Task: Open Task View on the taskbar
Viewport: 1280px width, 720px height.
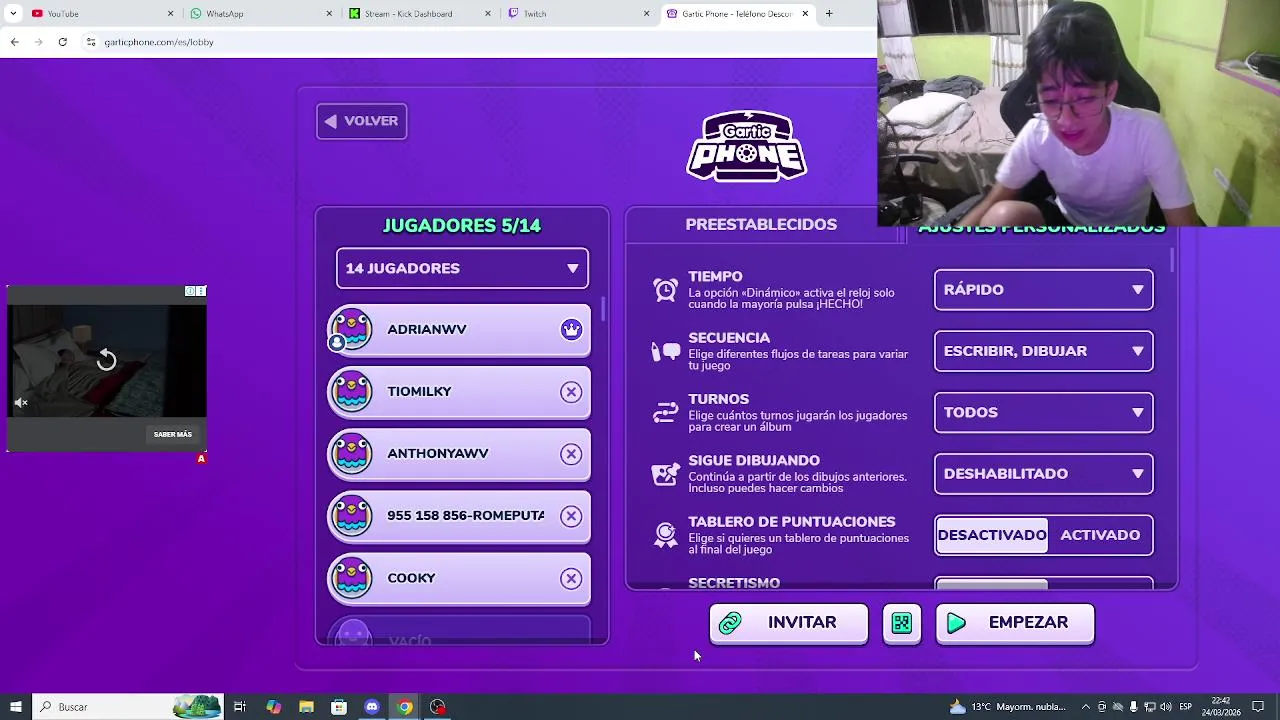Action: (240, 707)
